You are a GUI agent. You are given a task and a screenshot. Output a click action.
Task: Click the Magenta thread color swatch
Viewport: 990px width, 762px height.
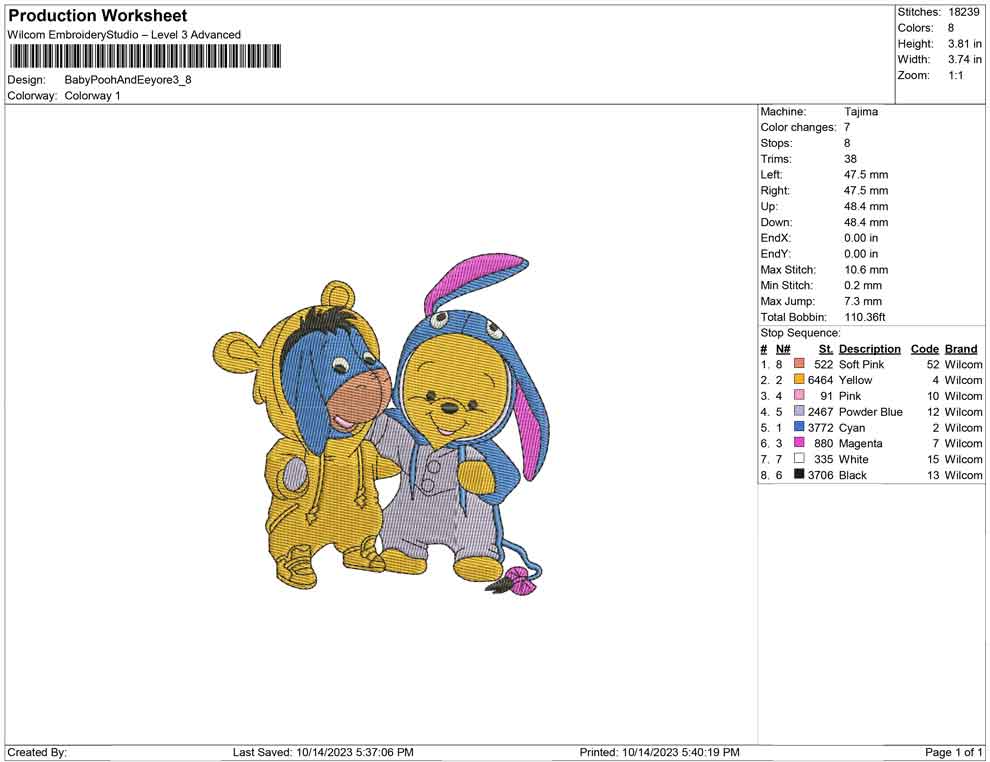(799, 443)
